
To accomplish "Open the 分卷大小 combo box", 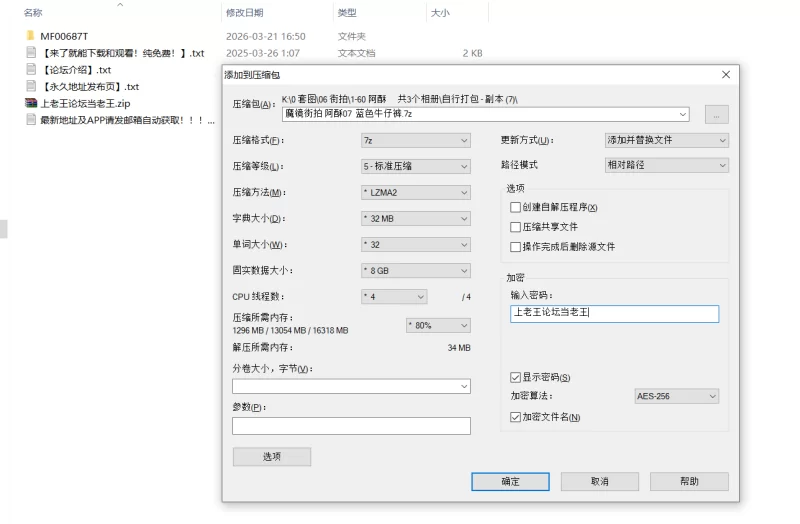I will pyautogui.click(x=351, y=386).
